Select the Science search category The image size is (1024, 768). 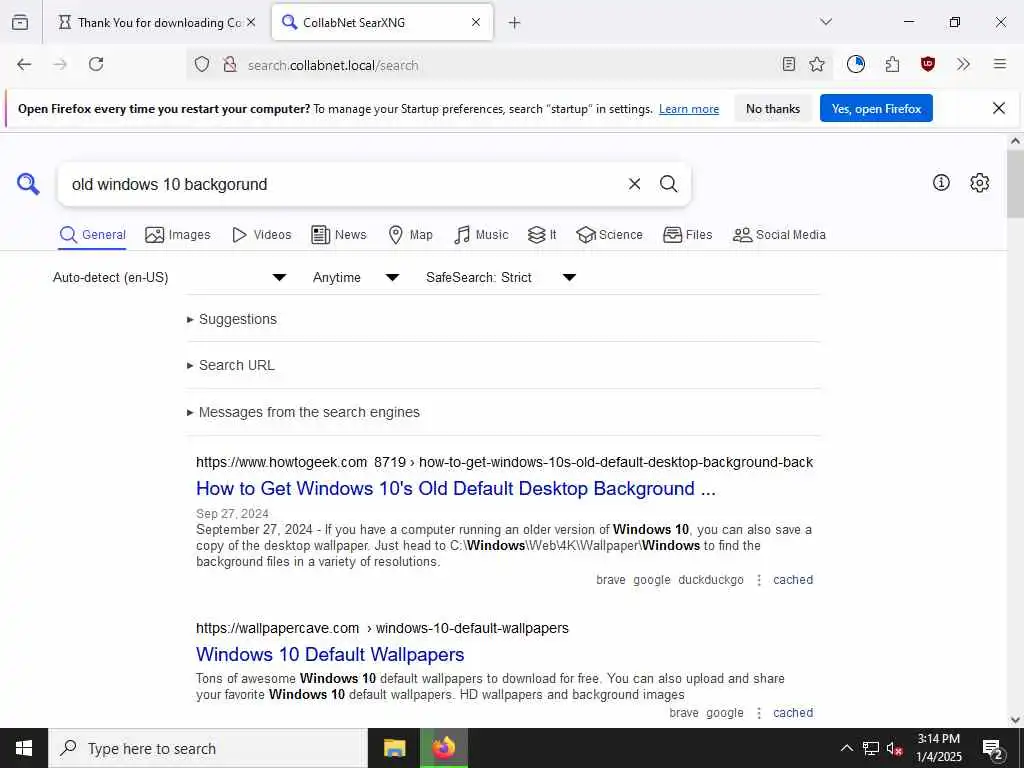pos(609,234)
